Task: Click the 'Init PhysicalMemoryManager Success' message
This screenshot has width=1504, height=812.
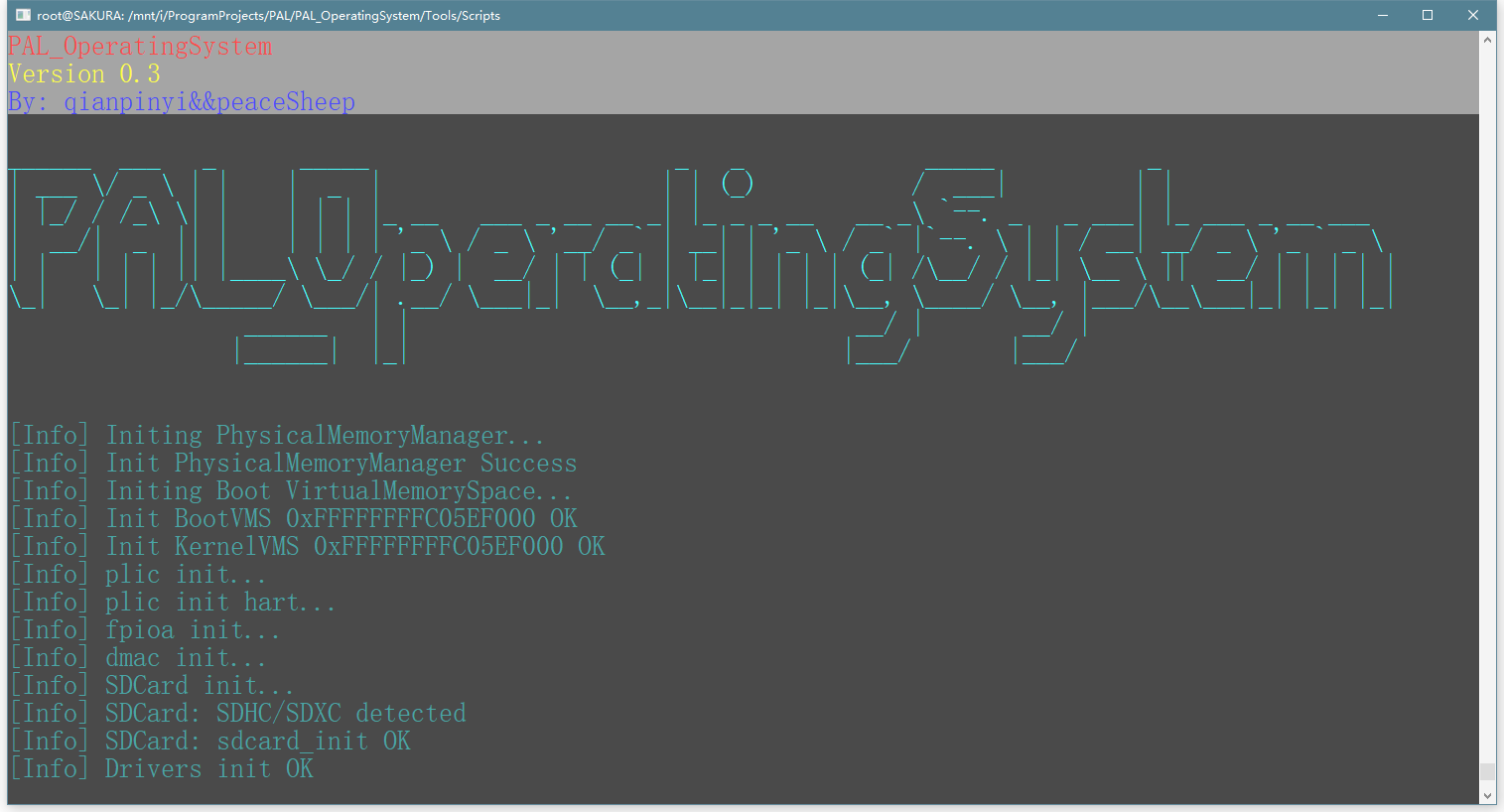Action: pyautogui.click(x=292, y=462)
